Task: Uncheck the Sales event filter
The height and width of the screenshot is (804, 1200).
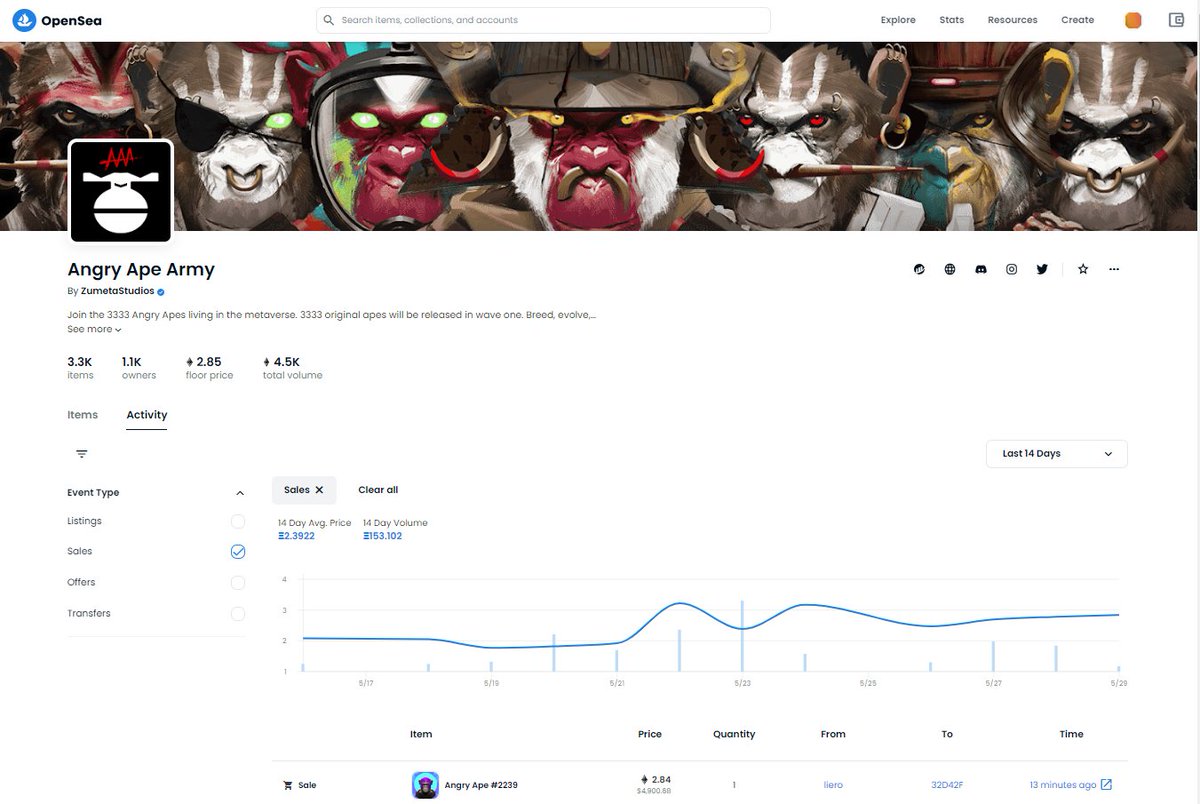Action: pos(238,551)
